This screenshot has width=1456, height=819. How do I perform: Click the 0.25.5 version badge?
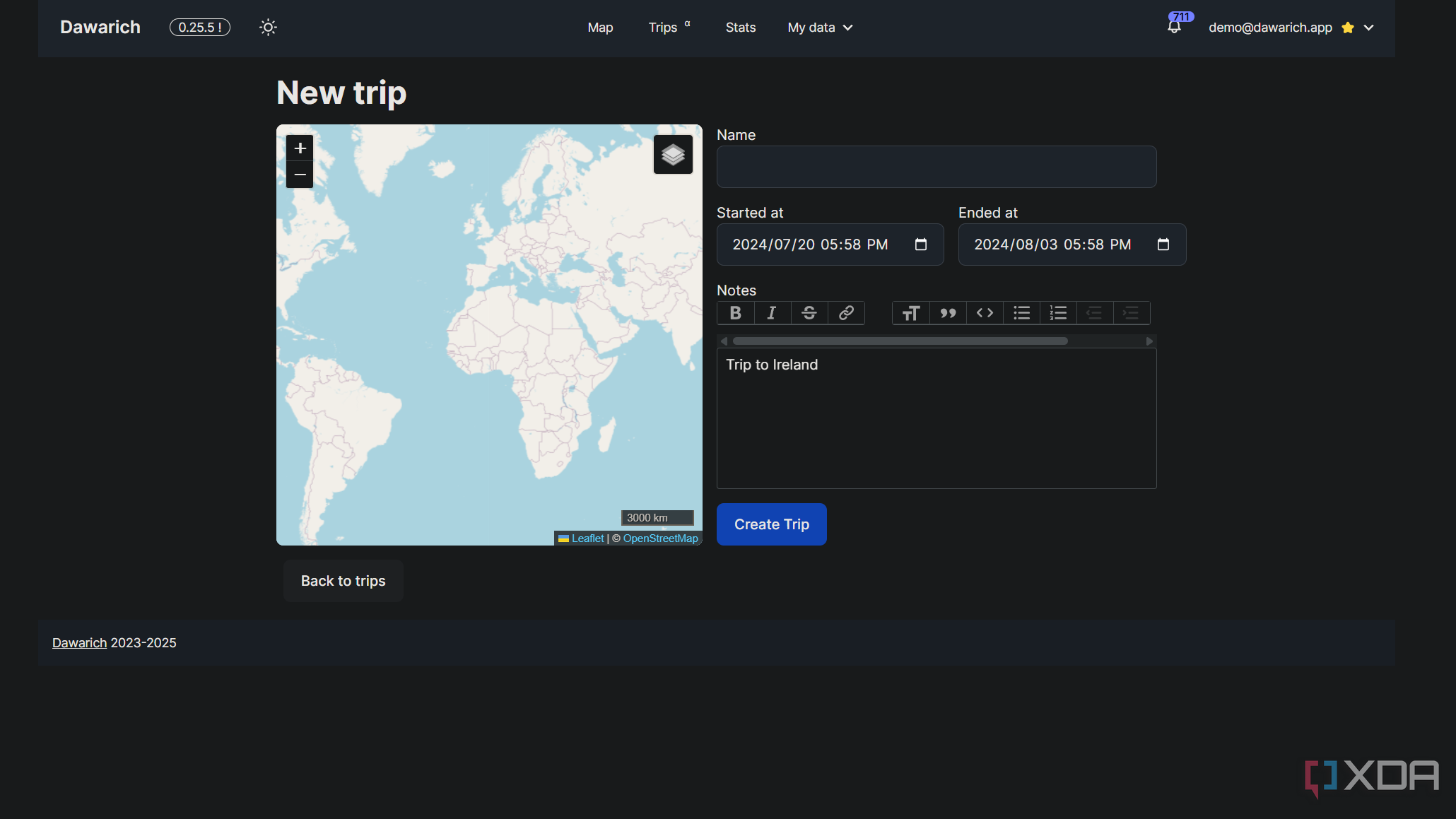click(200, 28)
